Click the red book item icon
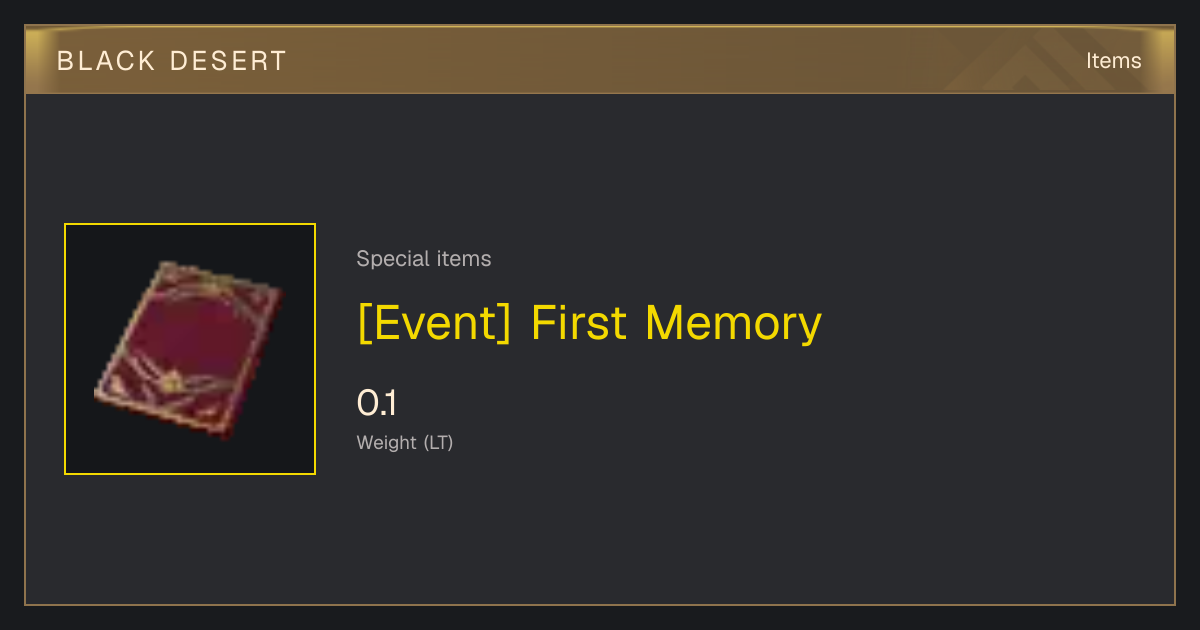1200x630 pixels. tap(188, 350)
